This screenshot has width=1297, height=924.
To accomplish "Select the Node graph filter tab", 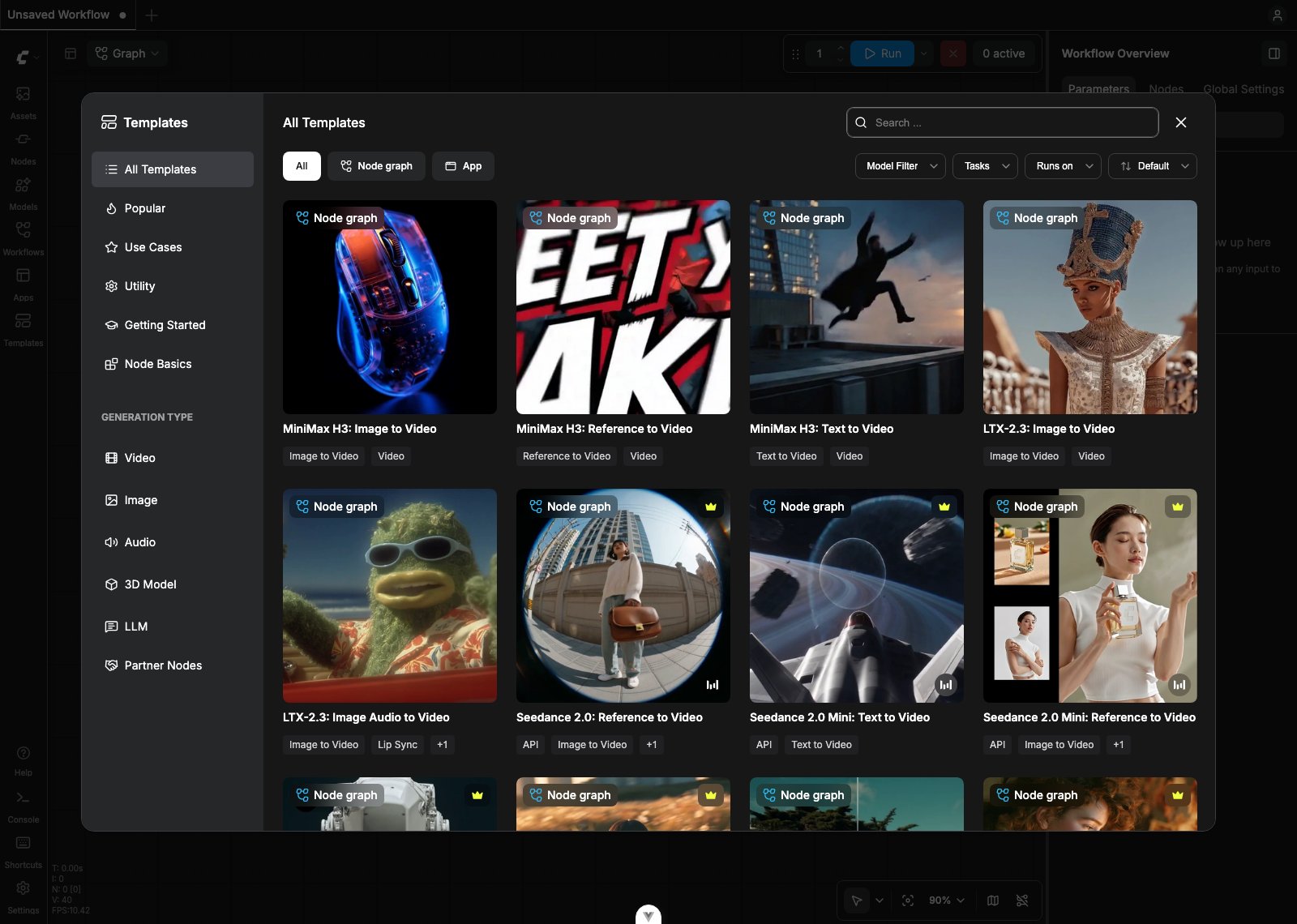I will pyautogui.click(x=377, y=166).
